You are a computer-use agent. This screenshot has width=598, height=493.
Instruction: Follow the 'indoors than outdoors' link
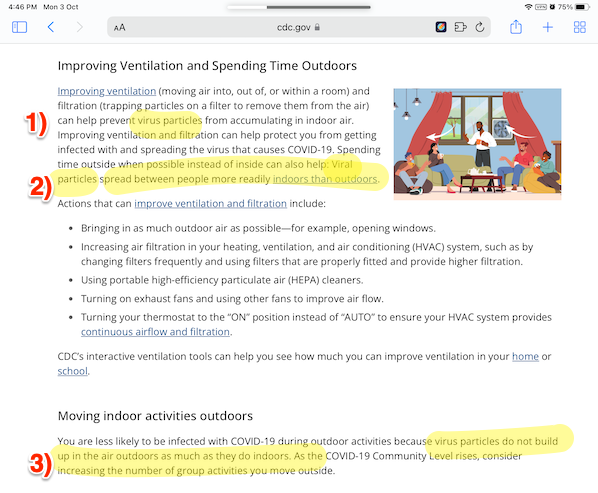325,179
